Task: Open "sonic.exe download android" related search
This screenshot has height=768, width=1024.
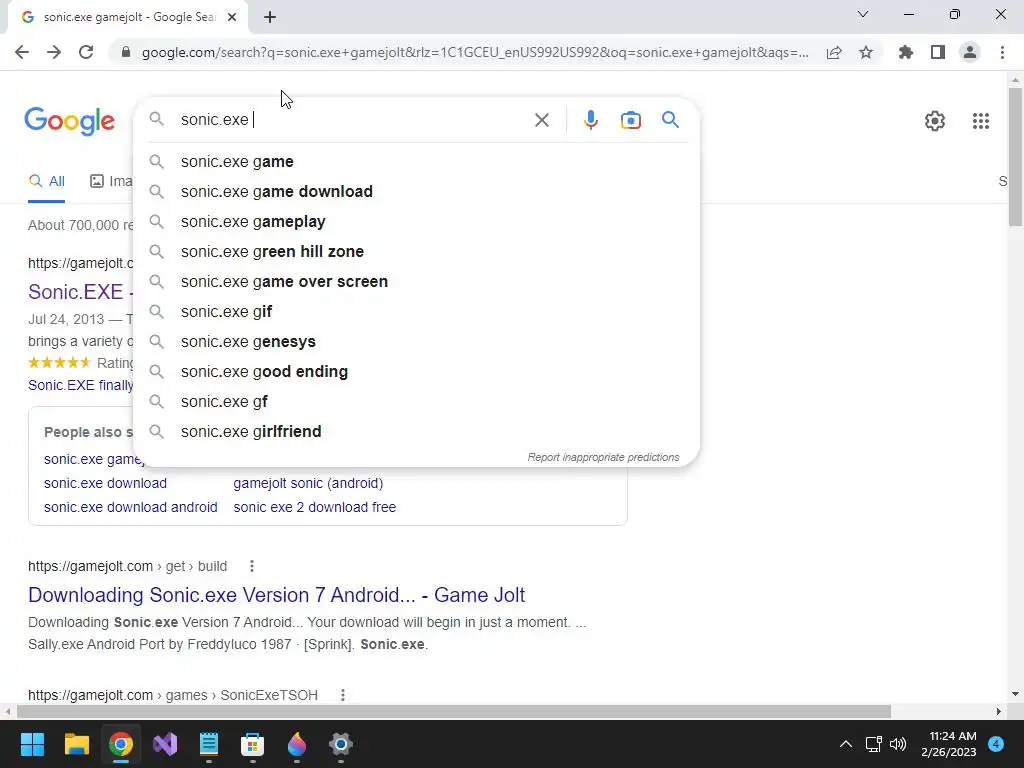Action: (x=131, y=507)
